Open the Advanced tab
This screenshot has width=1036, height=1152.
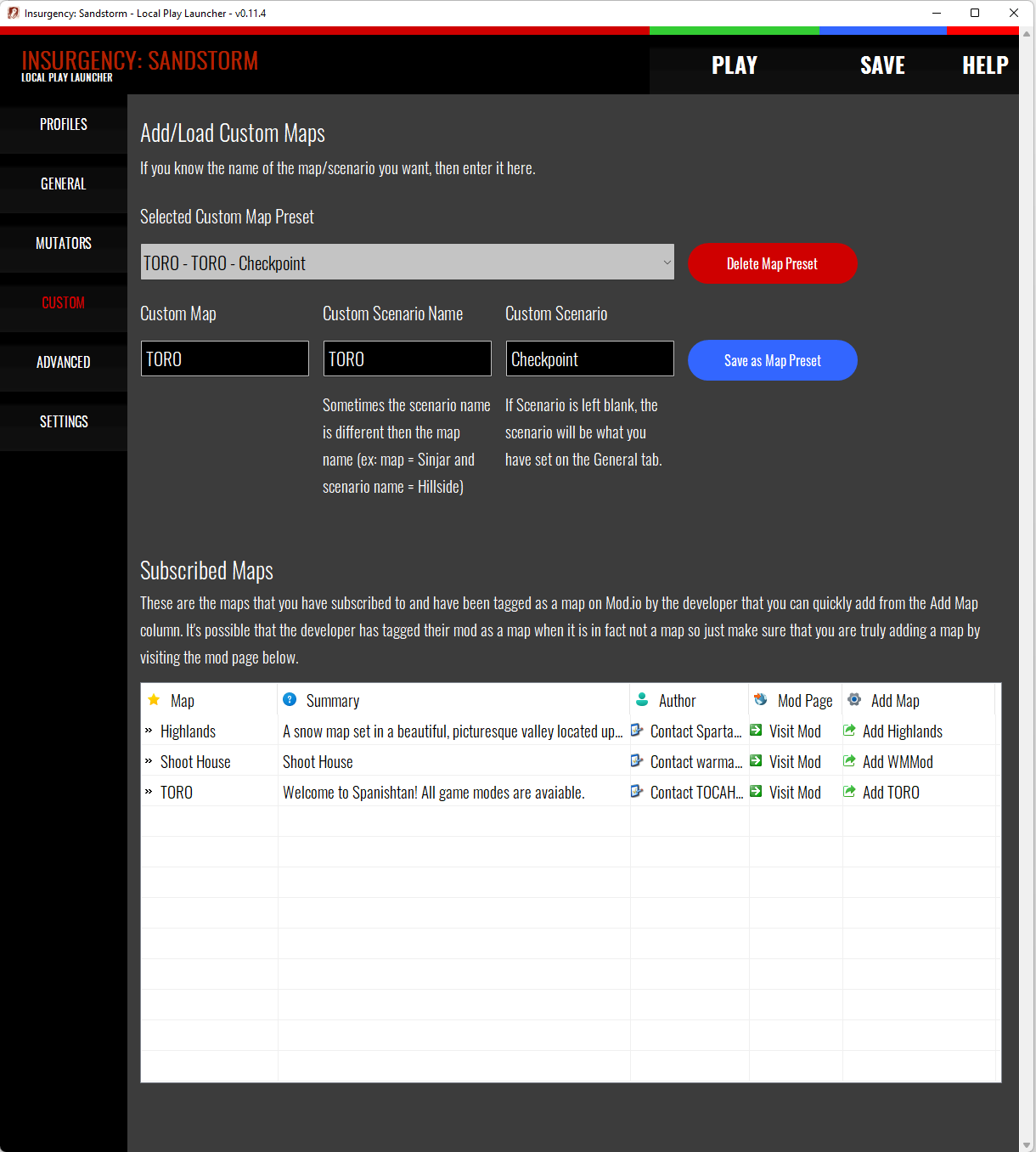point(64,362)
